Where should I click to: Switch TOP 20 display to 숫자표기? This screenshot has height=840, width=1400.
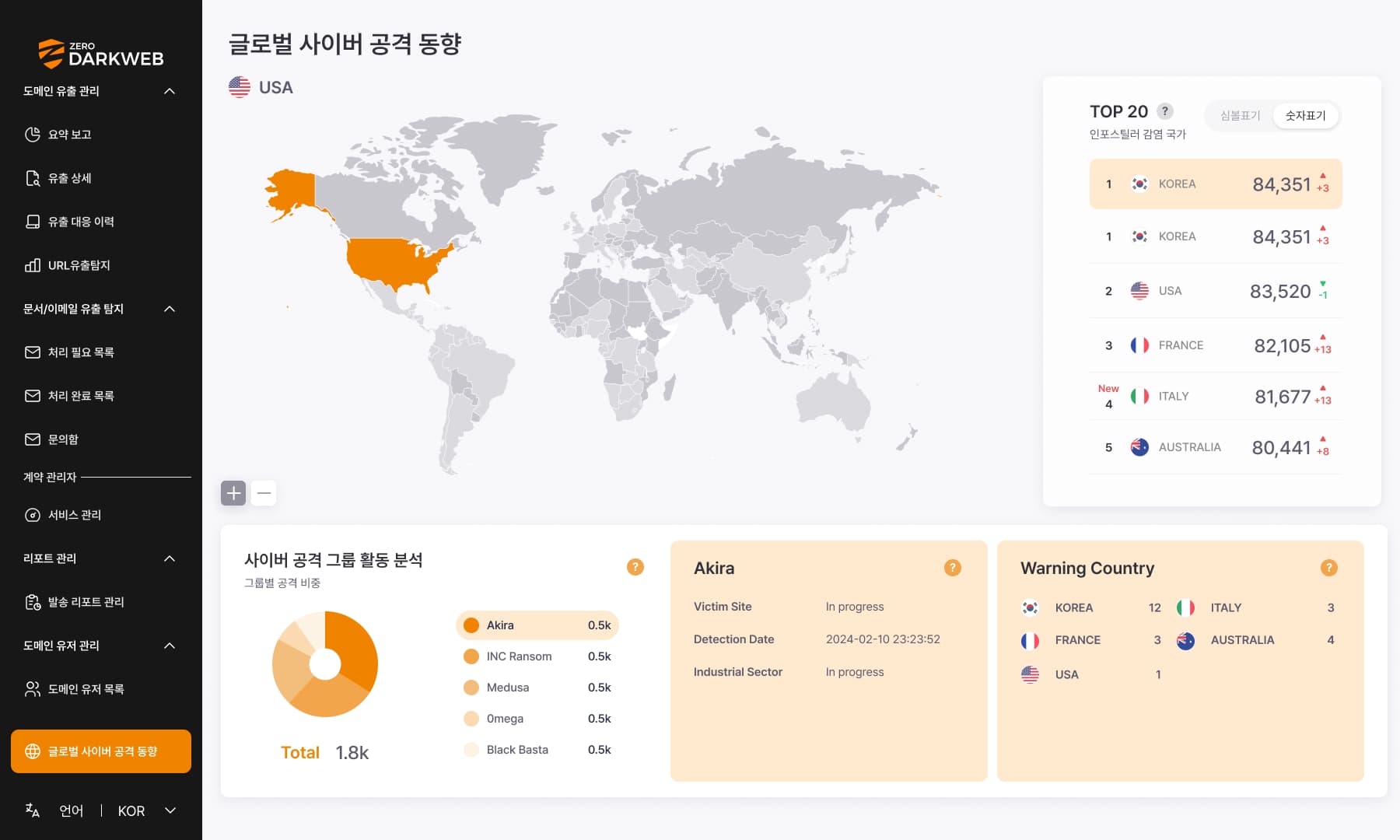(x=1306, y=116)
